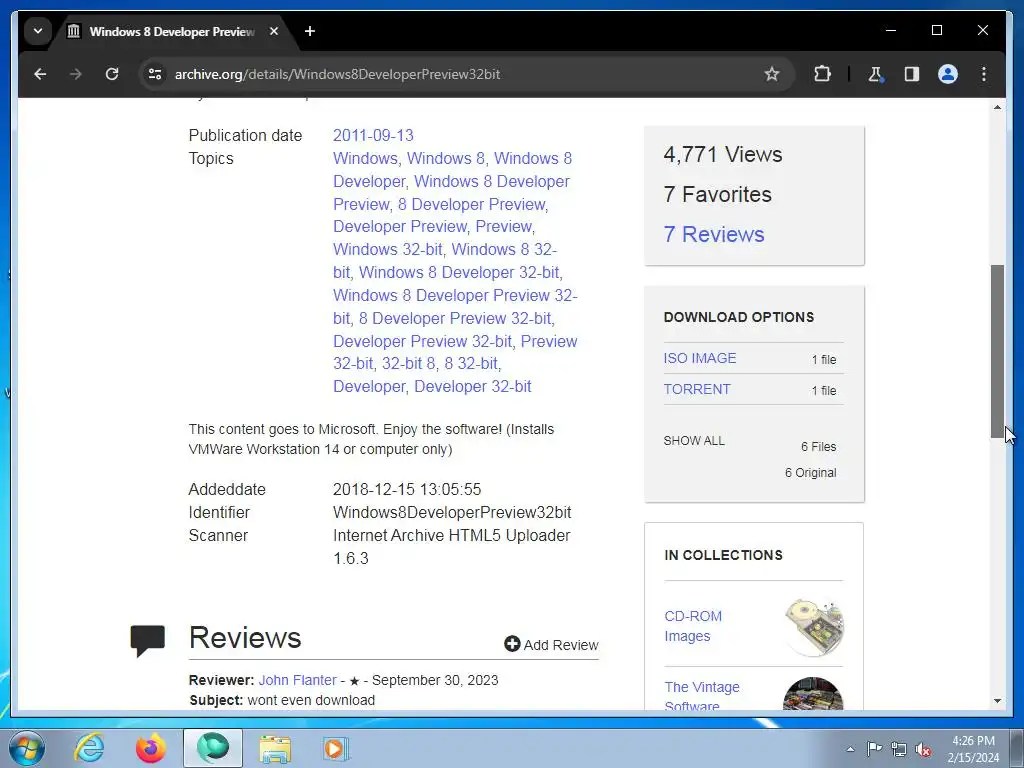The image size is (1024, 768).
Task: Click the '6 Files' count text
Action: point(818,447)
